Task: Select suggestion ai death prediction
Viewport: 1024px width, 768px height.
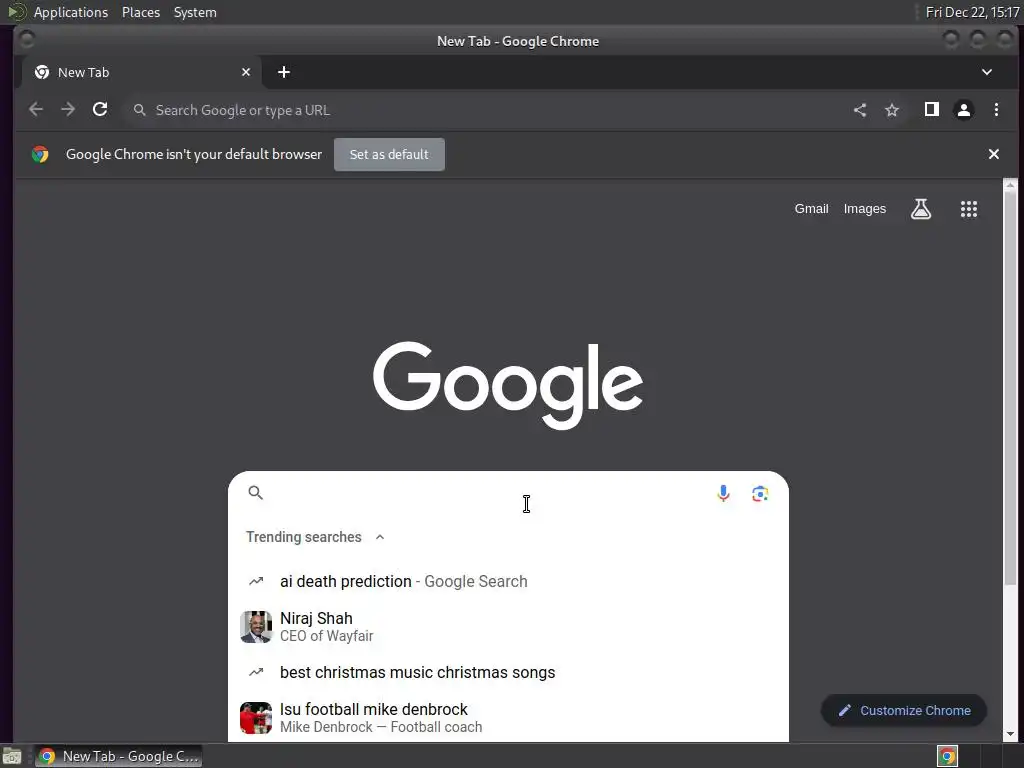Action: 508,581
